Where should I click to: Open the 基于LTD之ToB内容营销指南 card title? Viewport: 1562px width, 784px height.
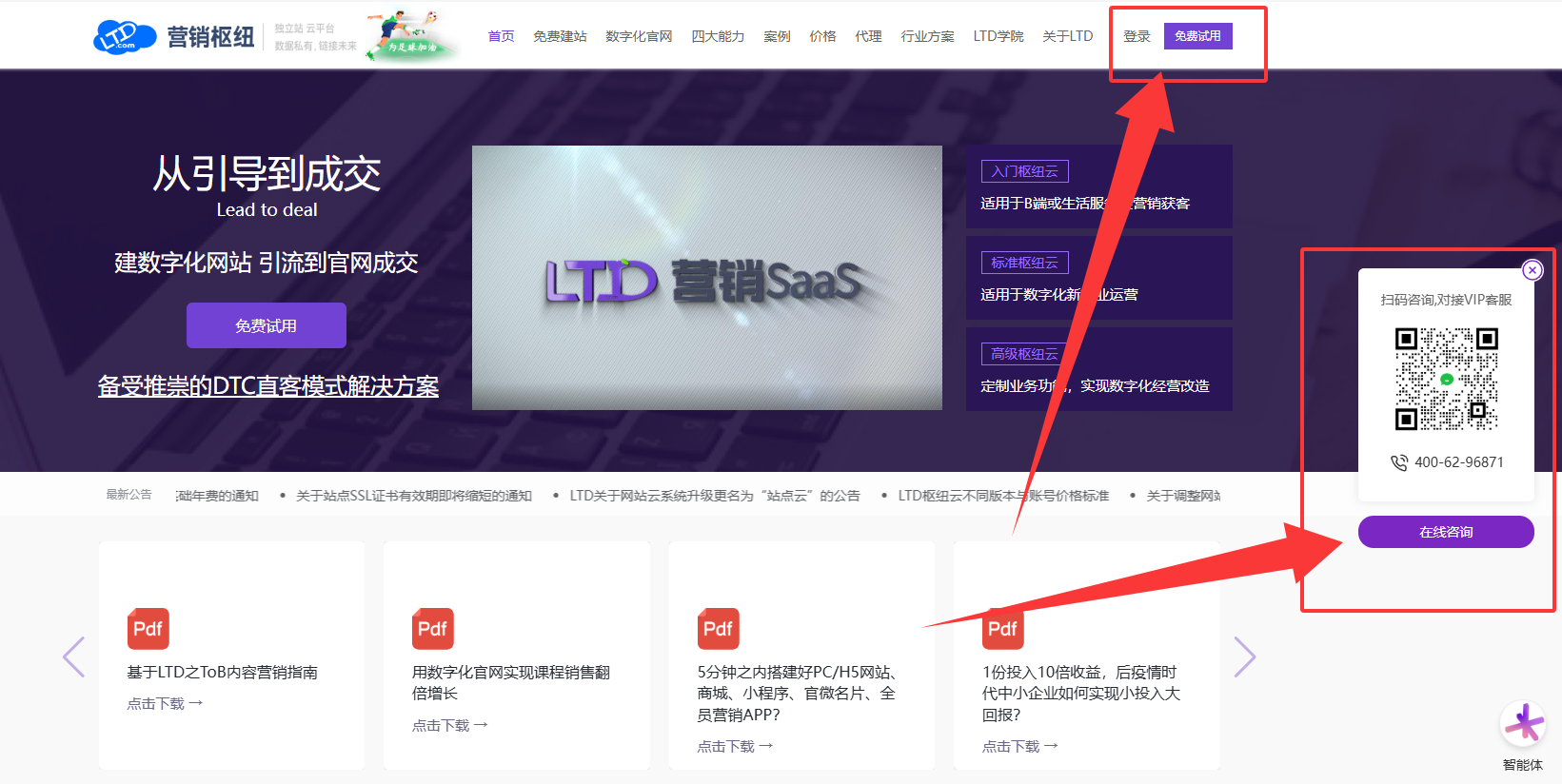coord(223,673)
